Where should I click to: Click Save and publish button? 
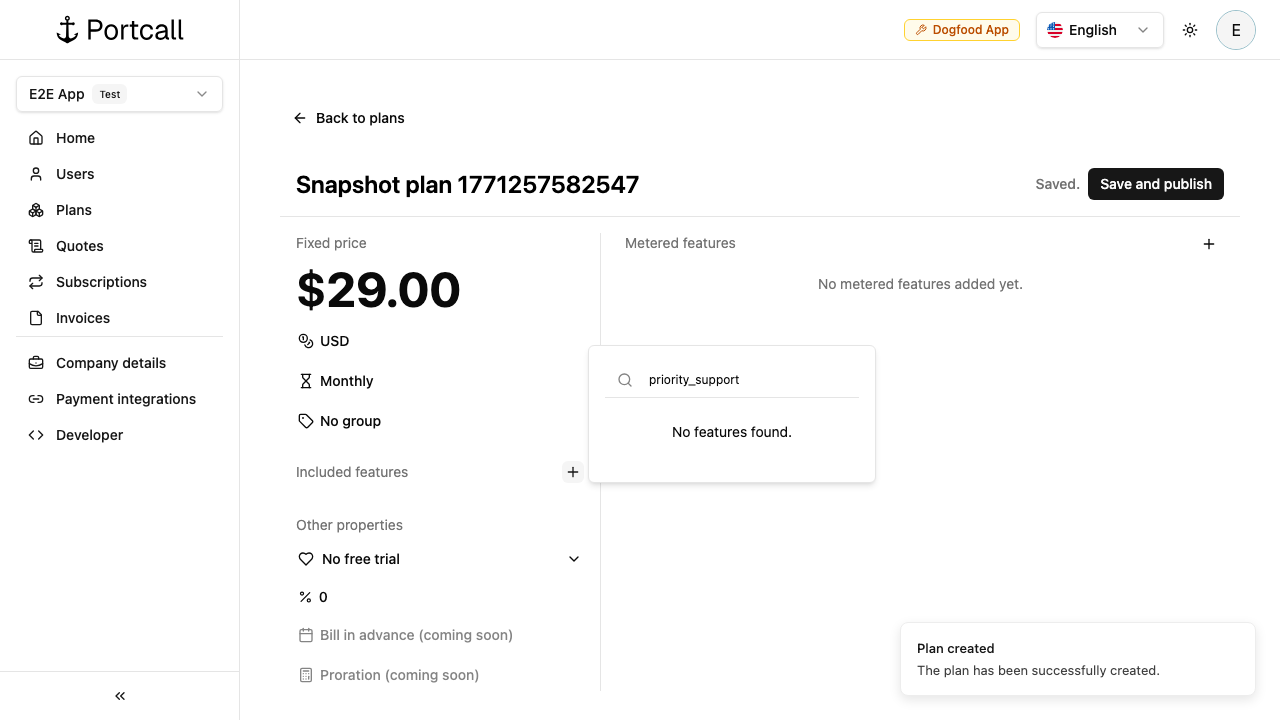[x=1155, y=184]
